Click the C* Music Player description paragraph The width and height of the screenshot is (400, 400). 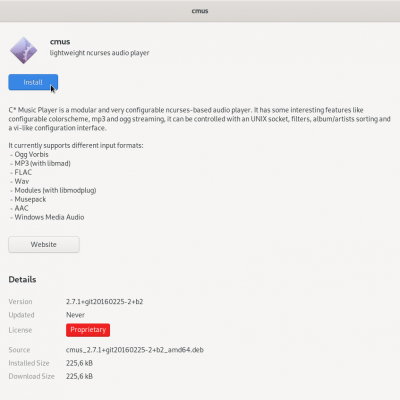pos(199,119)
